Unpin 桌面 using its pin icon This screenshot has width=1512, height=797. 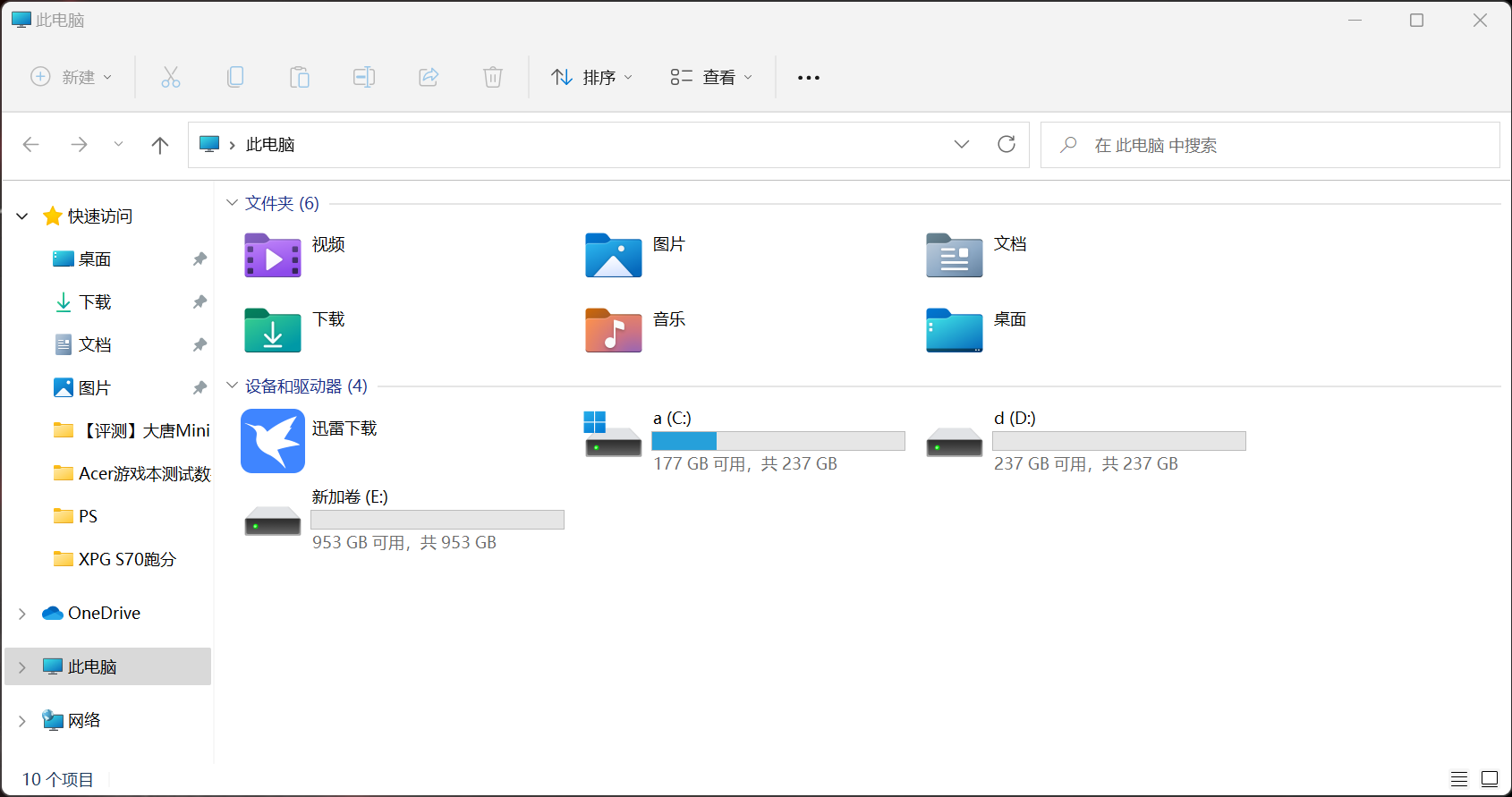click(x=200, y=259)
